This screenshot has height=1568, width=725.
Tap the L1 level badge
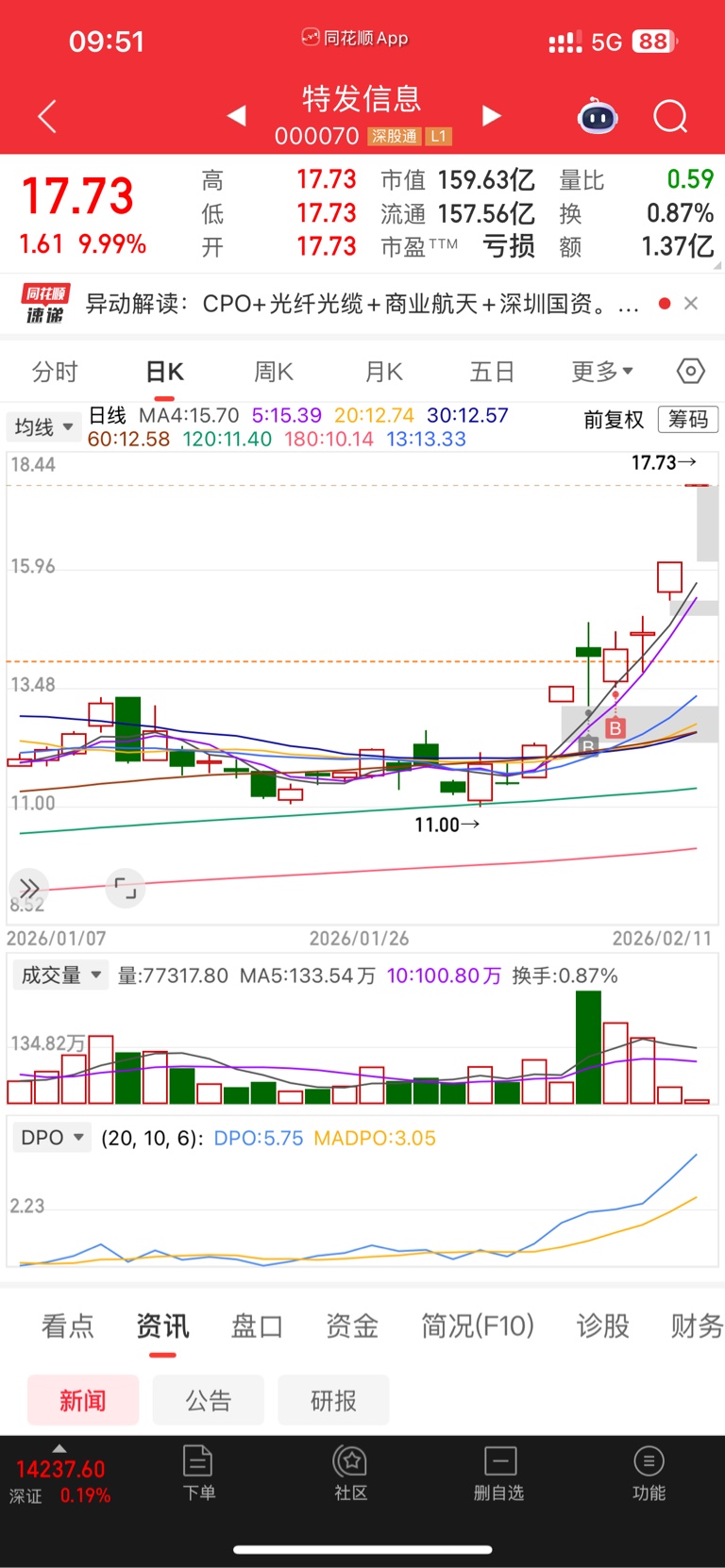(438, 137)
